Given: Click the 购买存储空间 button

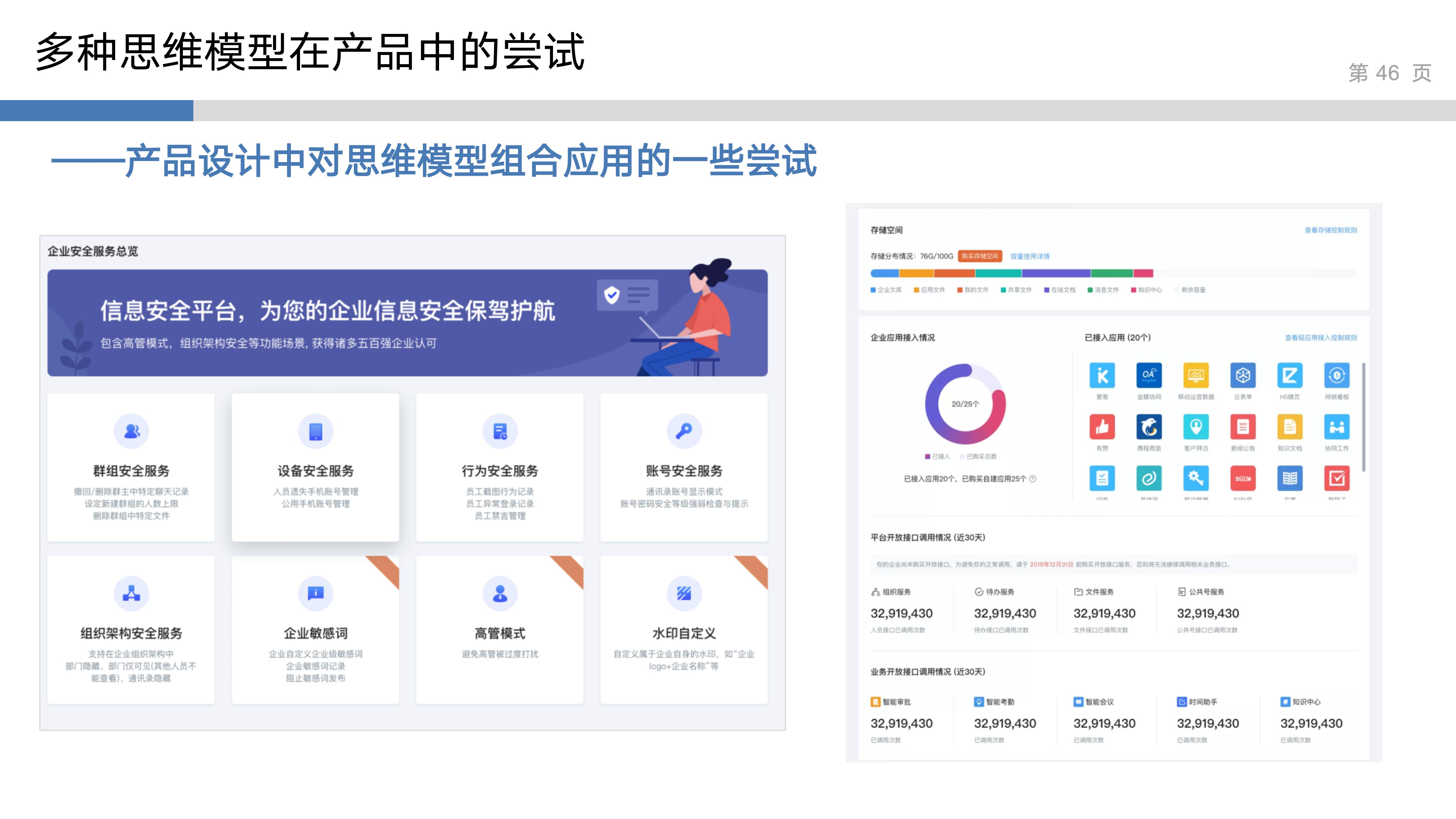Looking at the screenshot, I should pyautogui.click(x=980, y=256).
